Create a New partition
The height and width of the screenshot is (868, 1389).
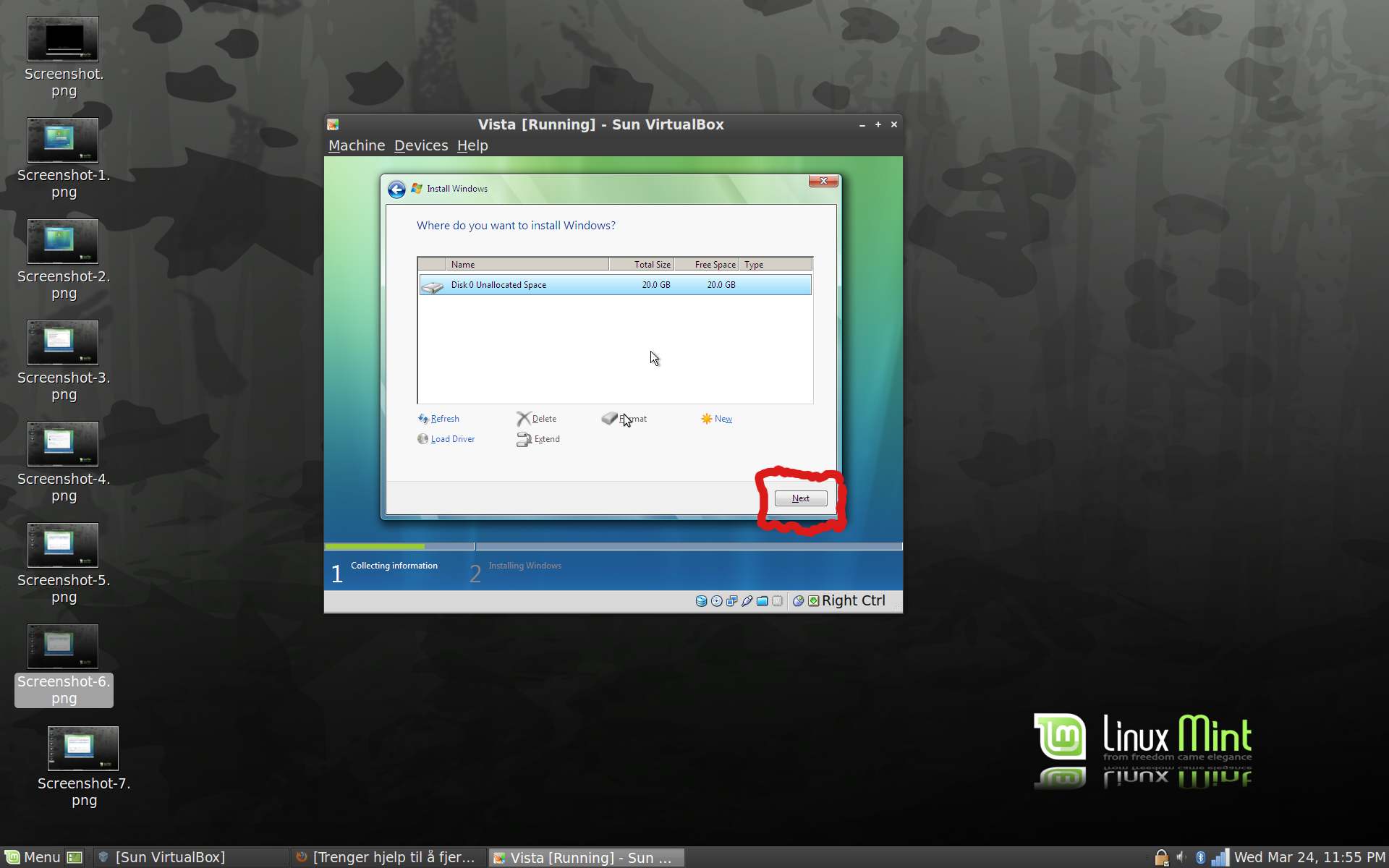click(x=723, y=419)
